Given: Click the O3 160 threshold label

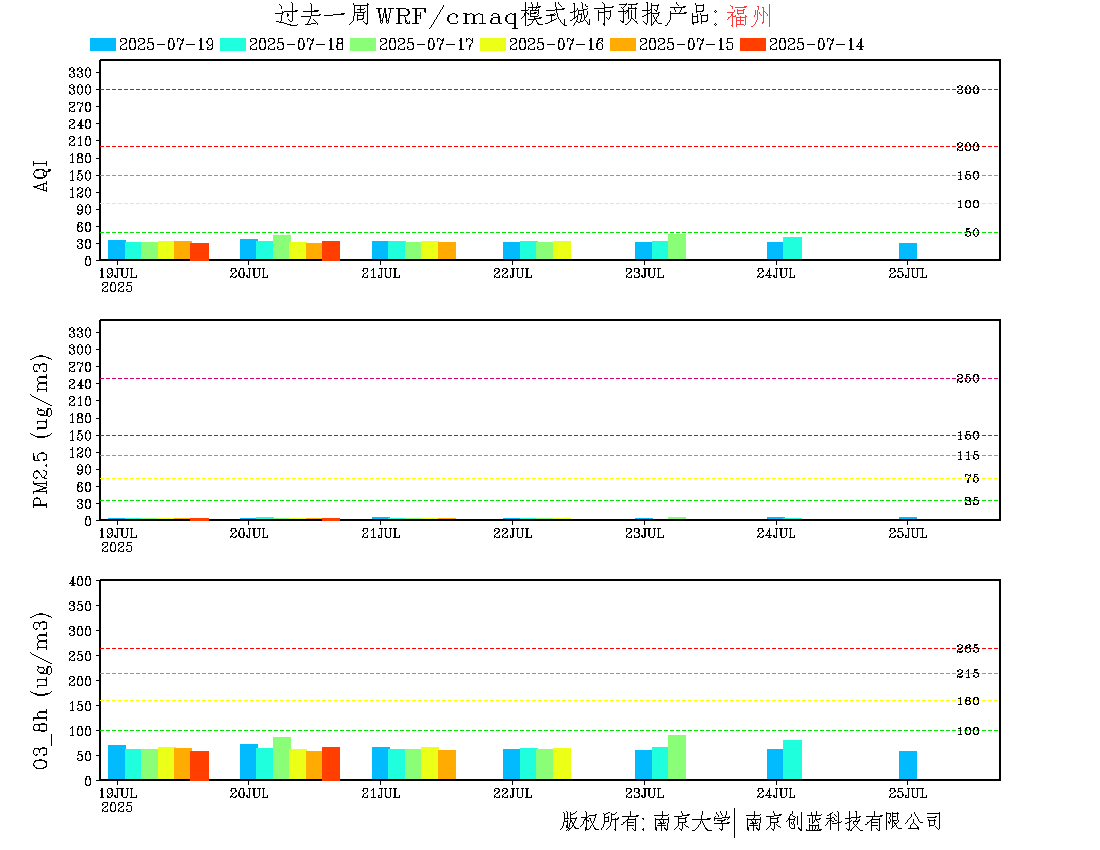Looking at the screenshot, I should click(968, 701).
